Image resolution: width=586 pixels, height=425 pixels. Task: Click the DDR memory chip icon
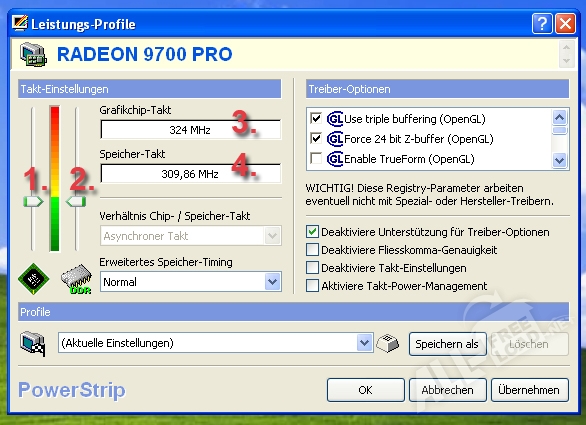coord(77,279)
